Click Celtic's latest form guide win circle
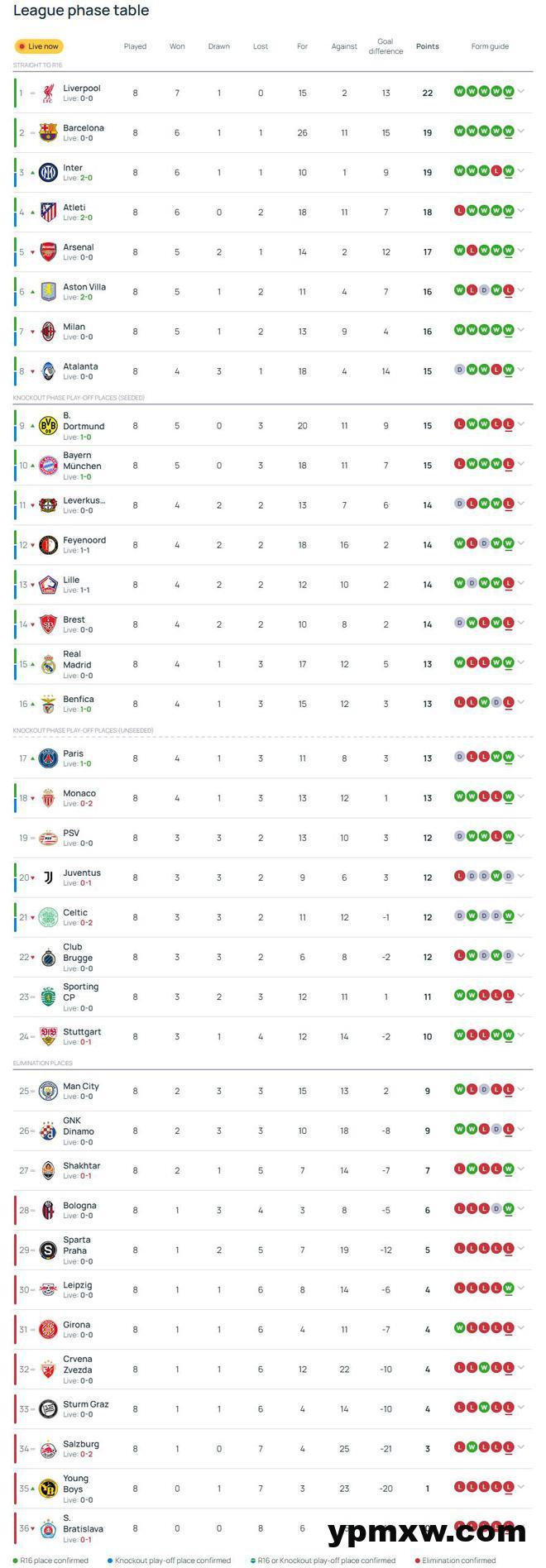Screen dimensions: 546x1568 point(509,915)
